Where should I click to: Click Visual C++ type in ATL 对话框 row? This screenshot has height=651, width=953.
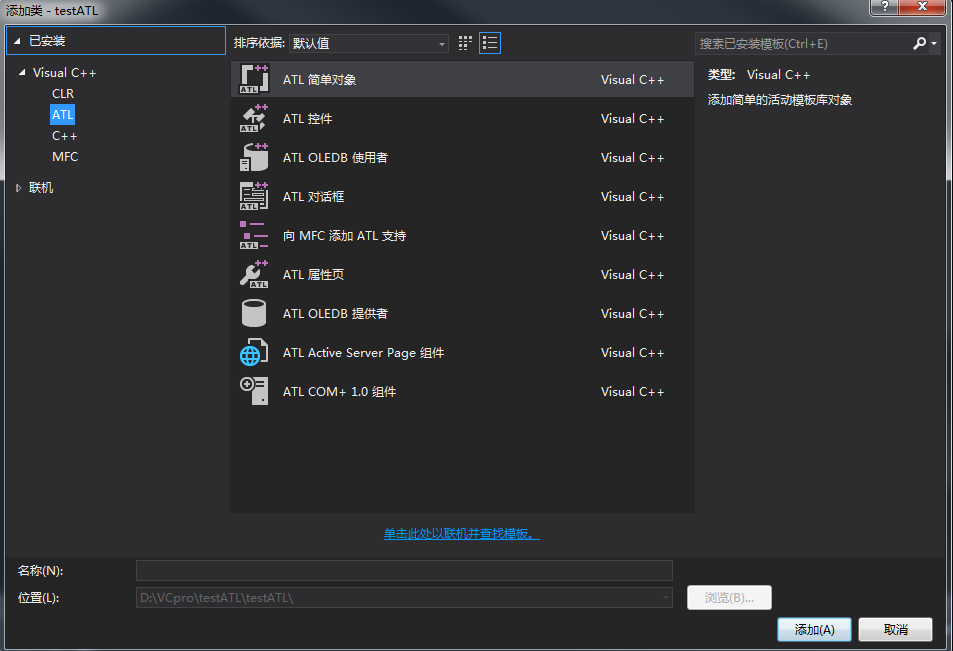[x=633, y=196]
